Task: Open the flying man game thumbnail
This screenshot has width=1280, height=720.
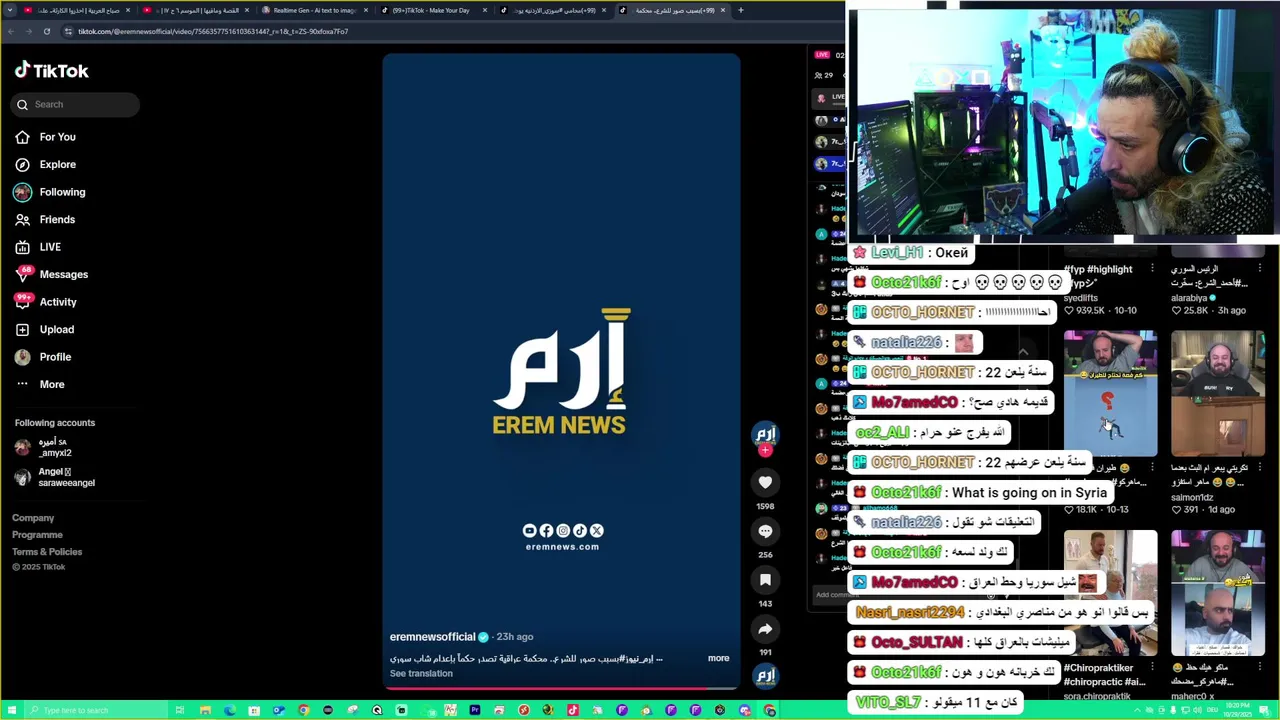Action: click(1110, 394)
